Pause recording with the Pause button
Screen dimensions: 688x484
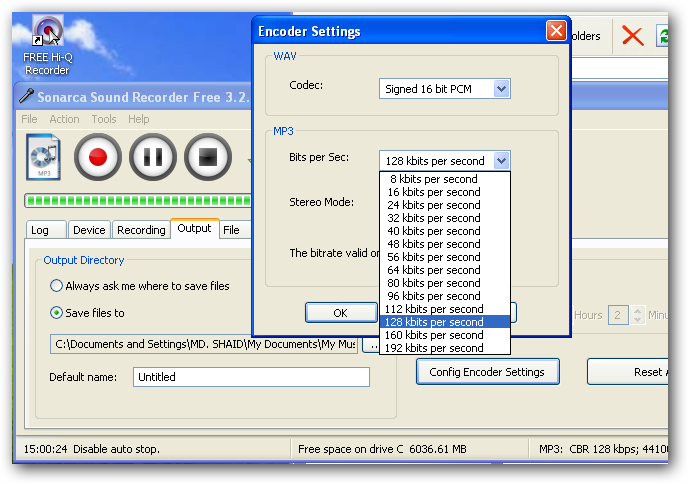[x=153, y=157]
